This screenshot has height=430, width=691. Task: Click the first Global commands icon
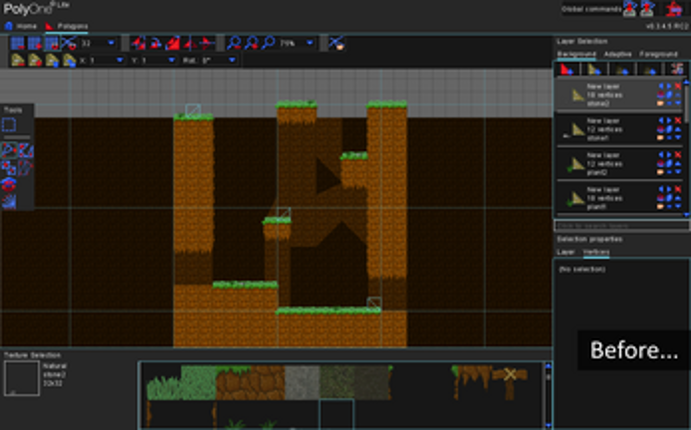(630, 10)
